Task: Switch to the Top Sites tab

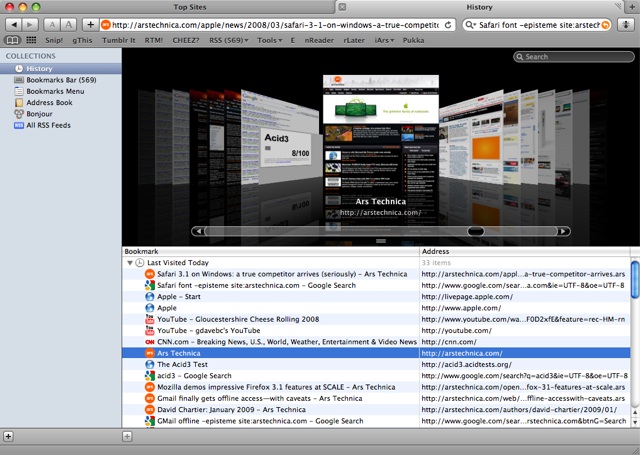Action: coord(189,7)
